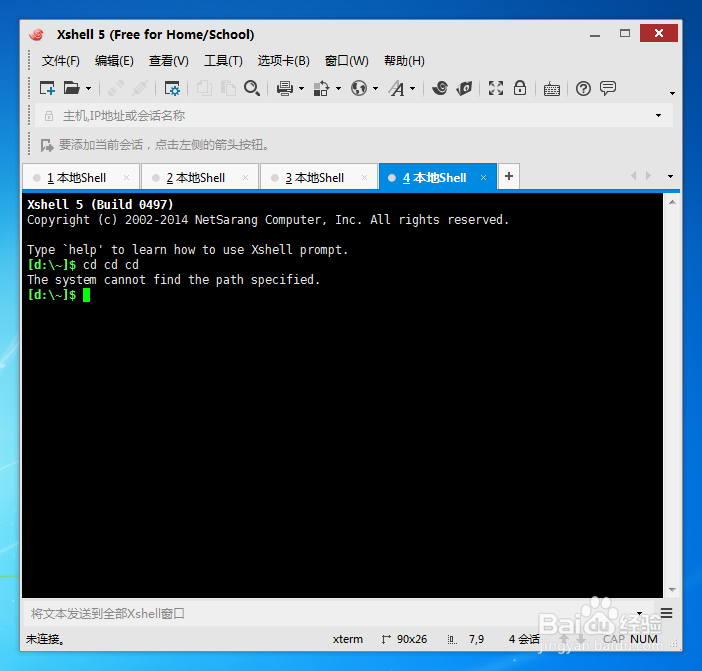This screenshot has width=702, height=671.
Task: Click the Xshell logo icon in title bar
Action: tap(37, 34)
